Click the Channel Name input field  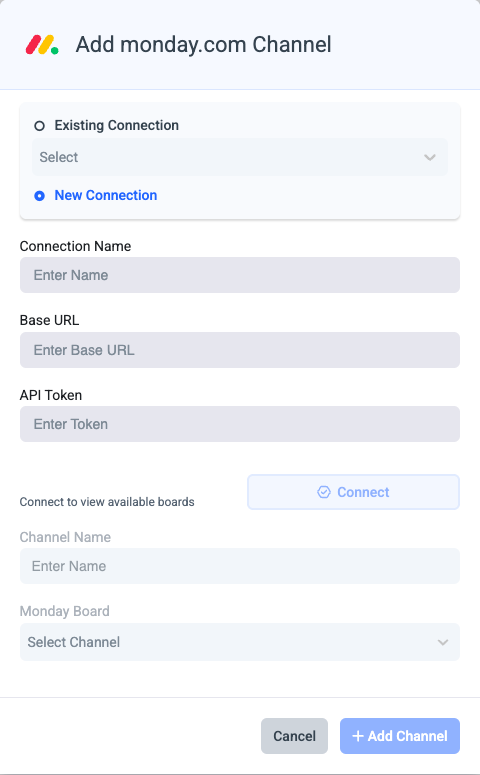[x=240, y=566]
